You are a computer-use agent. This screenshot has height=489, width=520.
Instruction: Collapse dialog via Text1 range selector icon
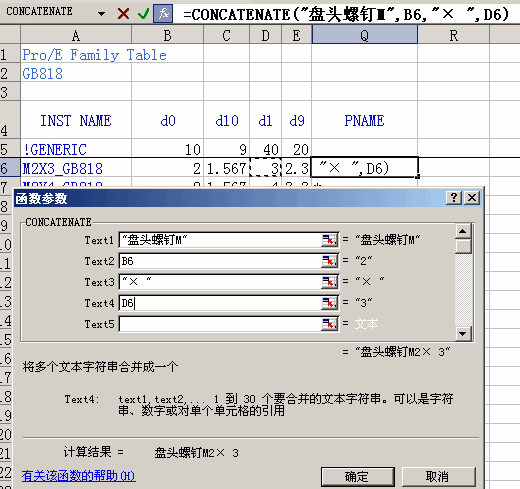coord(329,240)
